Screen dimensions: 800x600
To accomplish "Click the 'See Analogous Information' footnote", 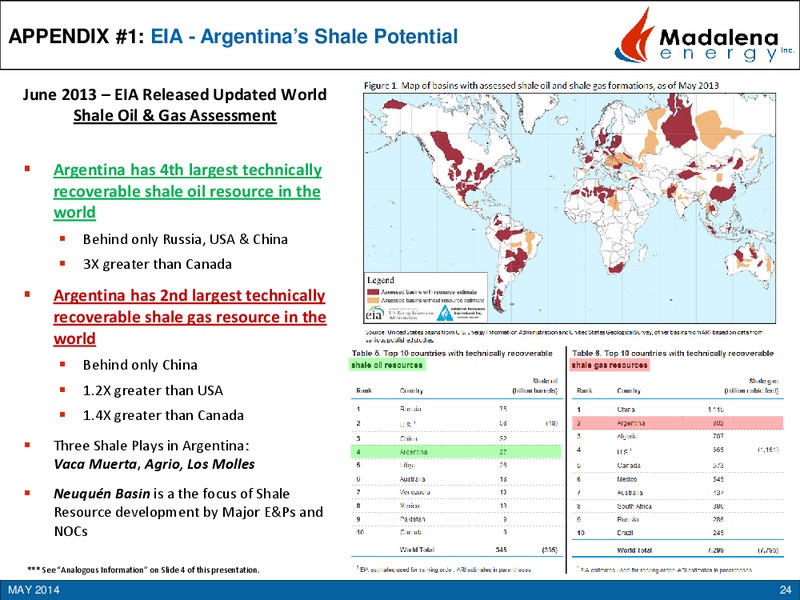I will [x=143, y=569].
